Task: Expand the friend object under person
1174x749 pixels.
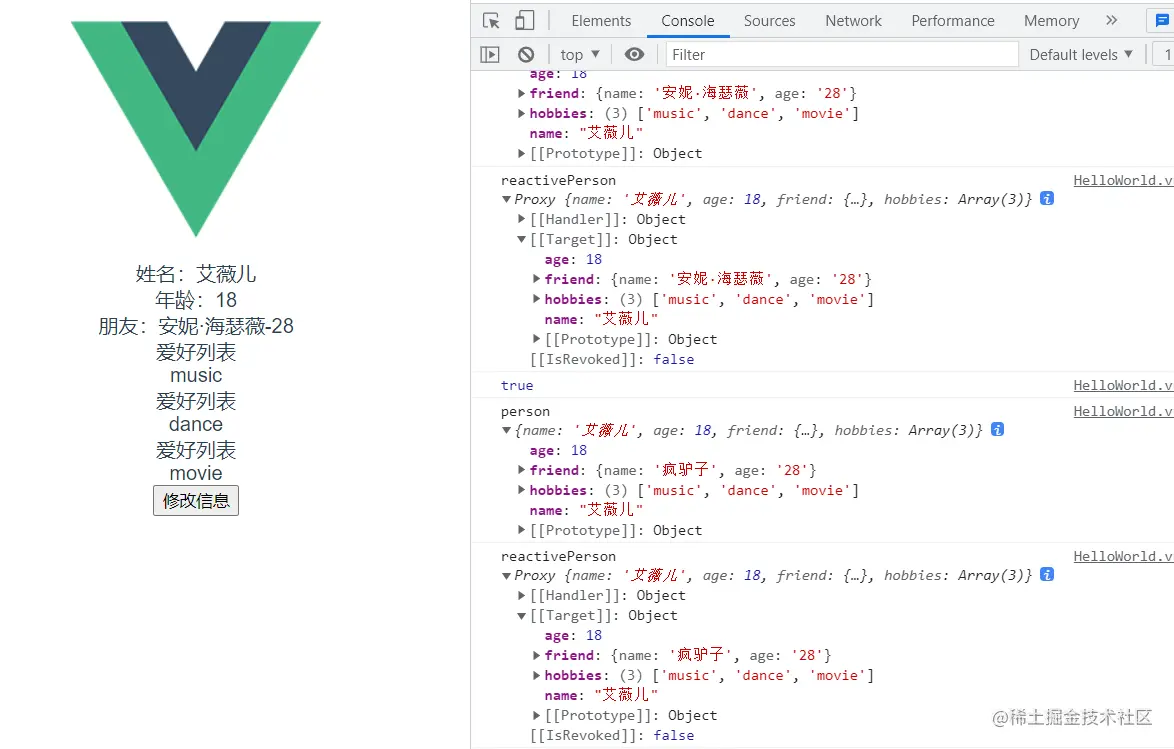Action: point(521,470)
